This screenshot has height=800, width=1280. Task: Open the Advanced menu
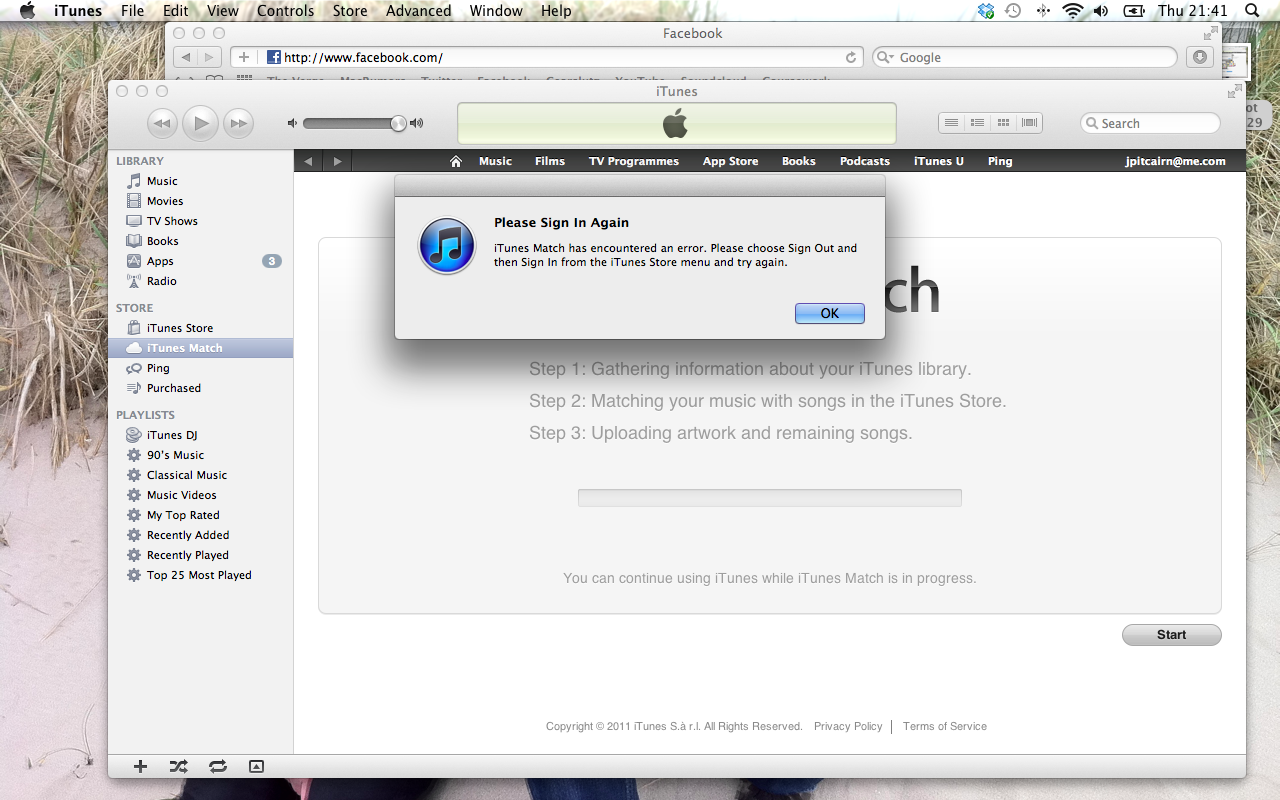pyautogui.click(x=418, y=11)
